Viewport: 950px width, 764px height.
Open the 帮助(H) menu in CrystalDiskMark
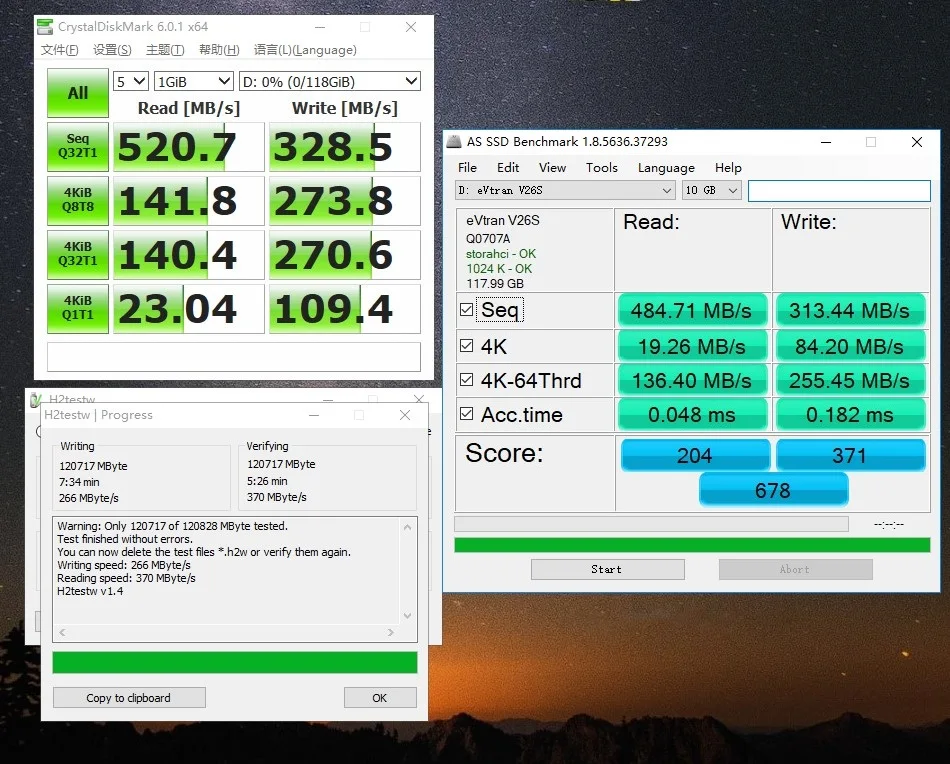(219, 50)
